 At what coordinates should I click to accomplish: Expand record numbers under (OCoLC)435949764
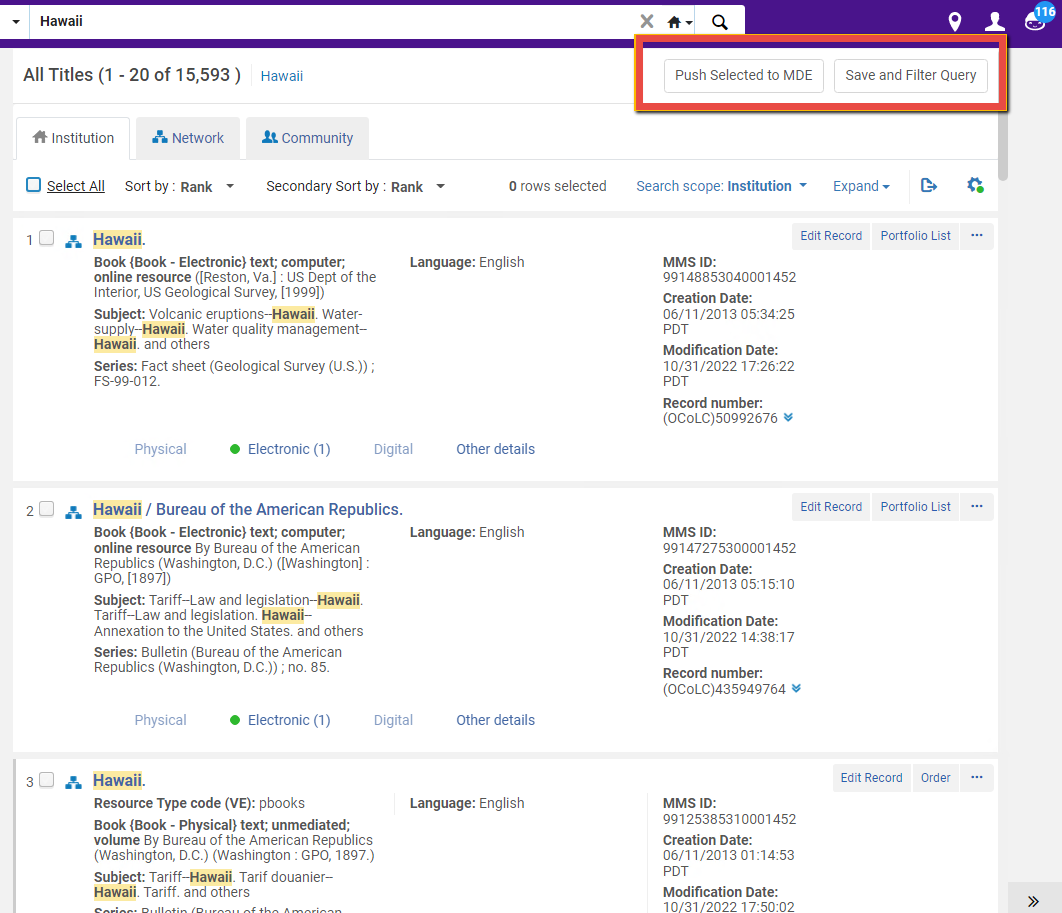click(796, 689)
